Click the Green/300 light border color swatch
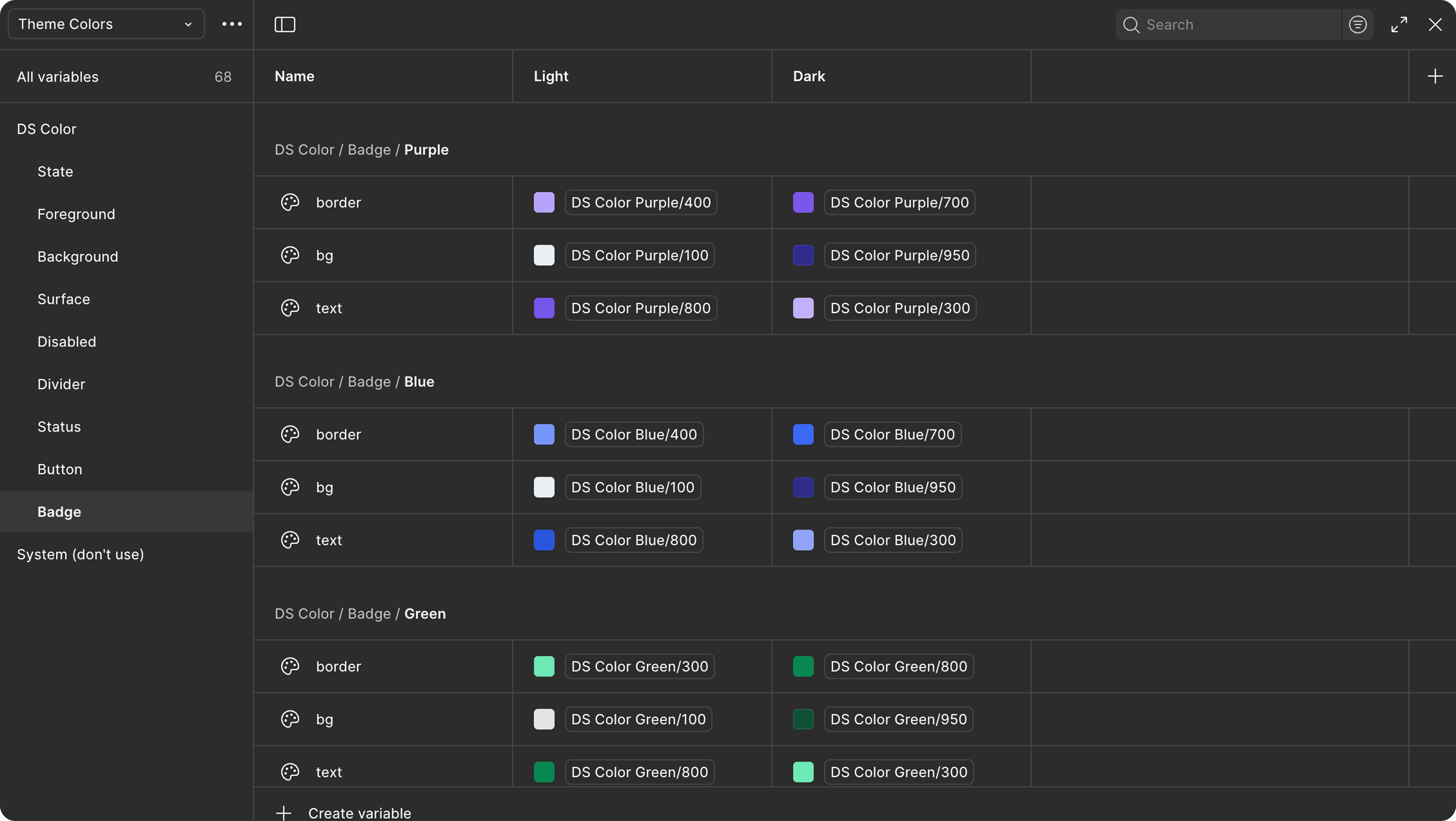1456x821 pixels. click(544, 667)
